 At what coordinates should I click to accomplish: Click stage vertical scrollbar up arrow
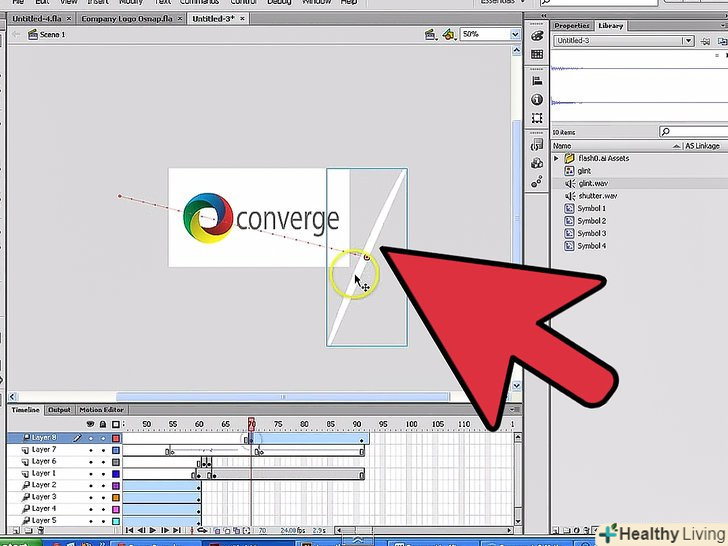(516, 50)
